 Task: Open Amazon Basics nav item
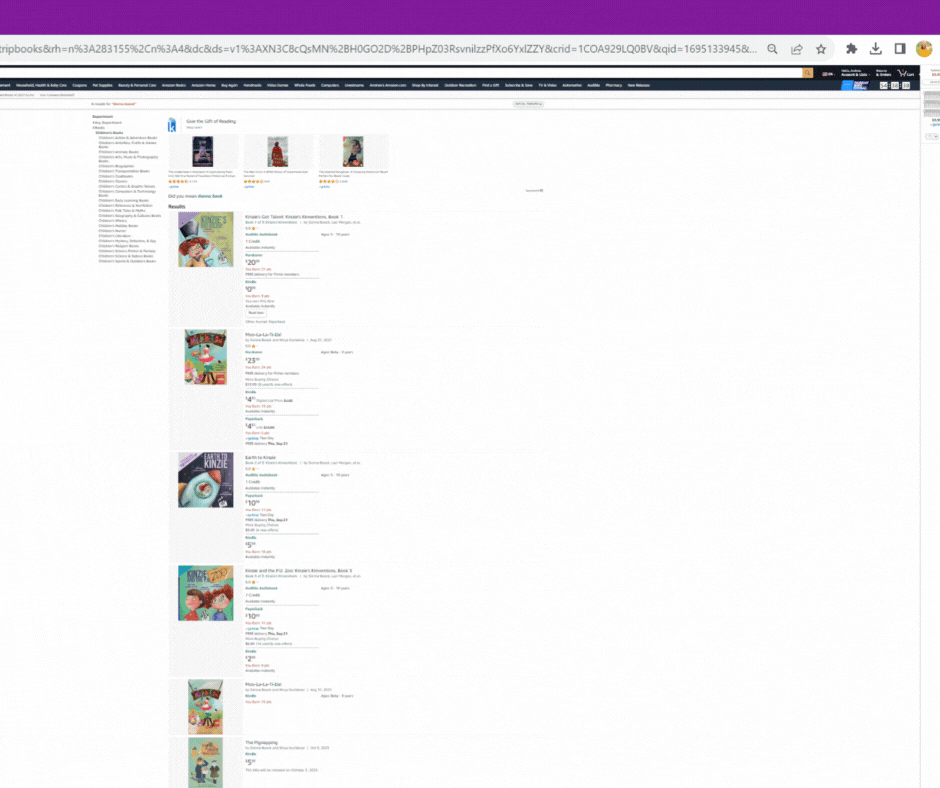tap(174, 85)
